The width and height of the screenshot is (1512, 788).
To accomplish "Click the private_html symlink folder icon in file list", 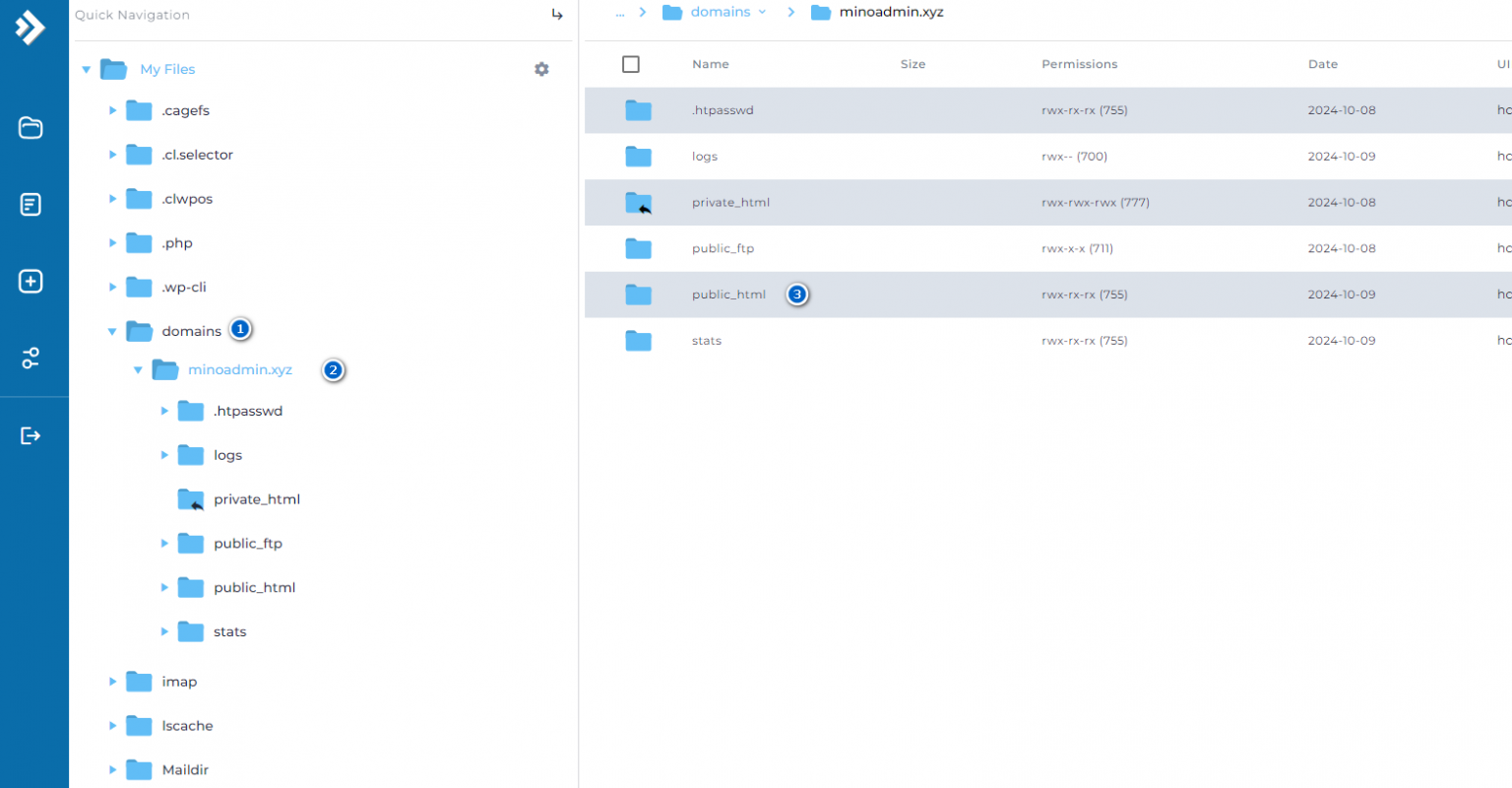I will tap(639, 203).
